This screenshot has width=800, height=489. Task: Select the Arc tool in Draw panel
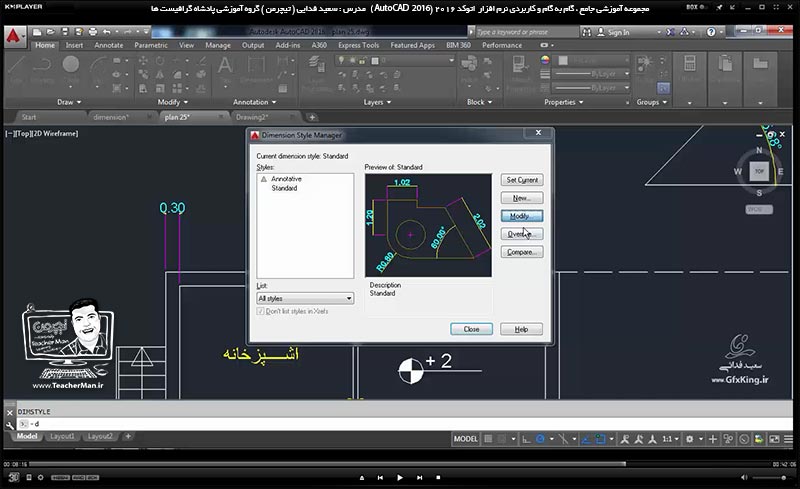pos(97,65)
